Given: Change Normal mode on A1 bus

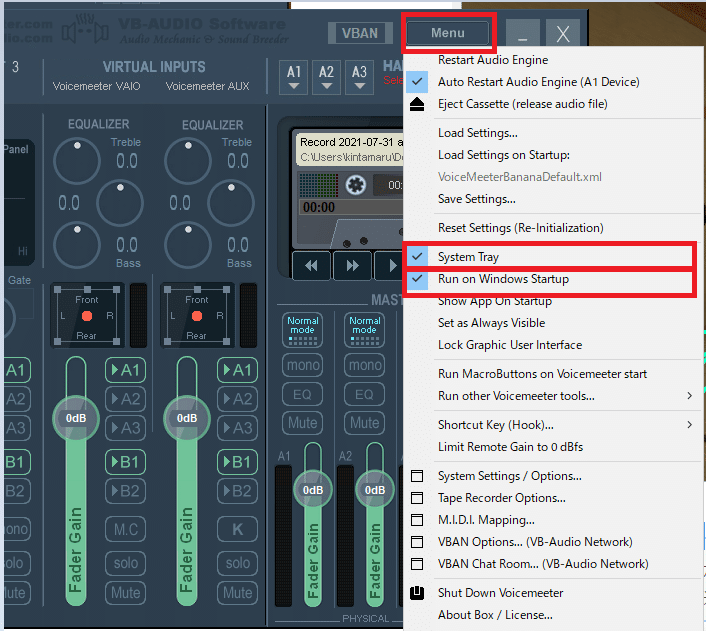Looking at the screenshot, I should pos(303,330).
